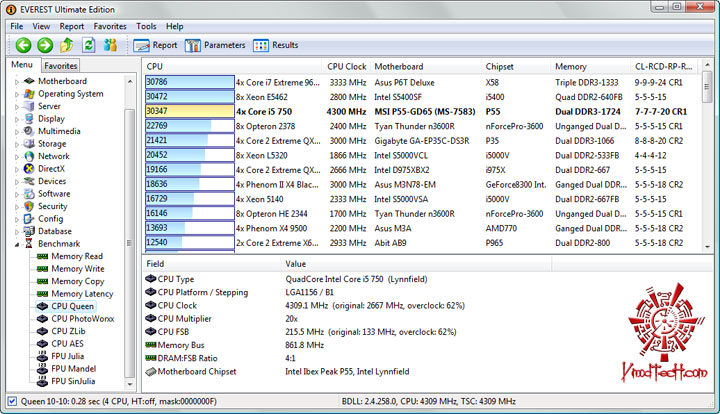
Task: Select the Memory Write benchmark
Action: [78, 269]
